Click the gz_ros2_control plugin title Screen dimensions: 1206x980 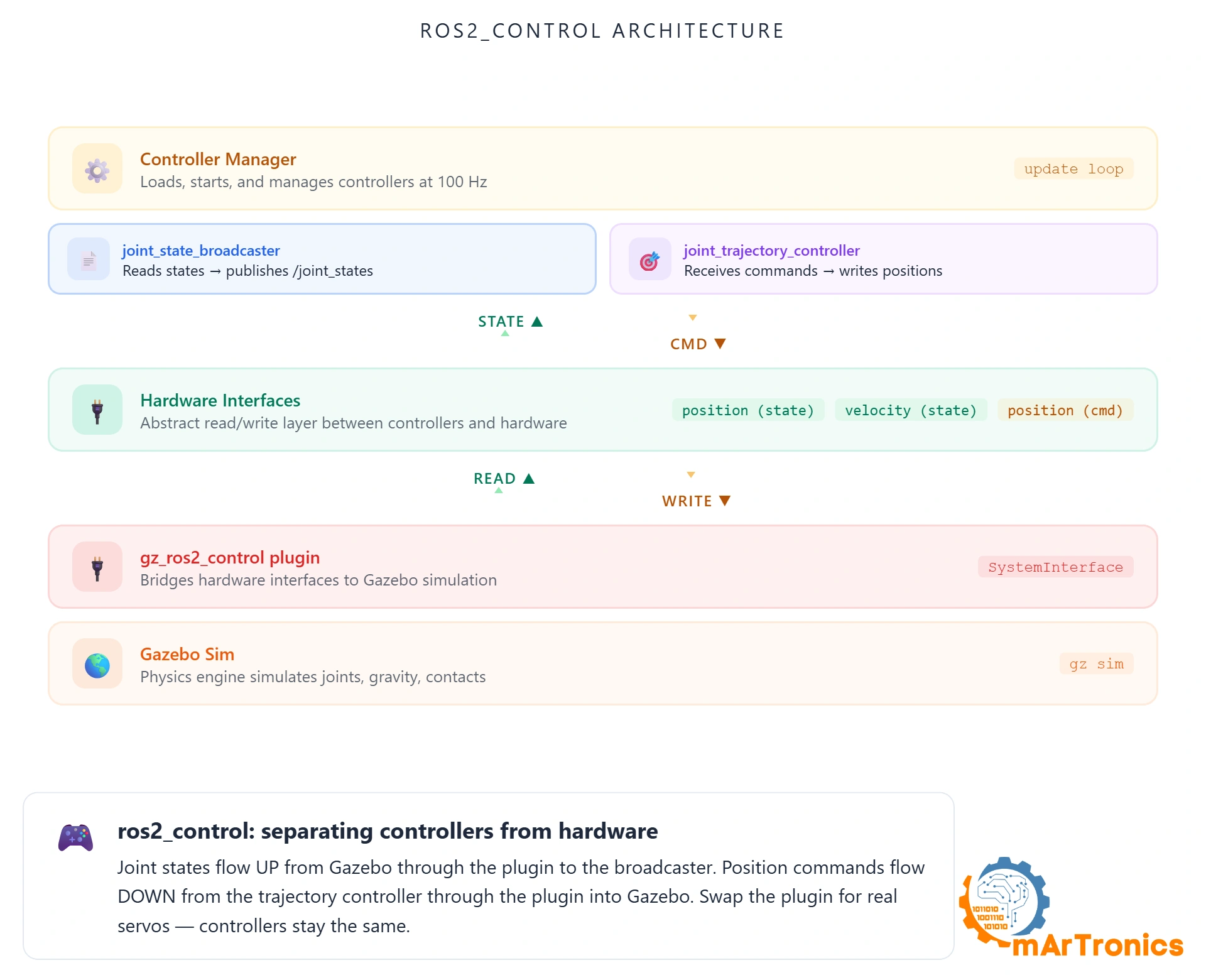coord(230,558)
